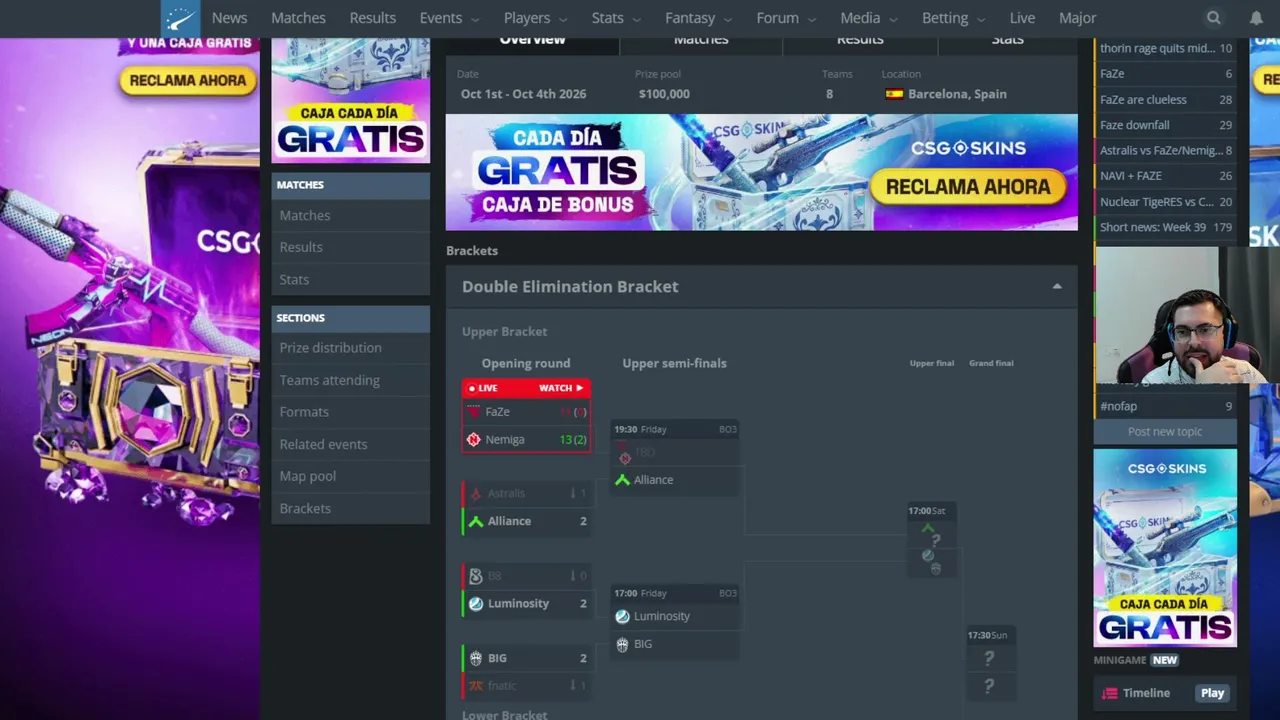
Task: Open Related events in the sidebar
Action: pos(323,444)
